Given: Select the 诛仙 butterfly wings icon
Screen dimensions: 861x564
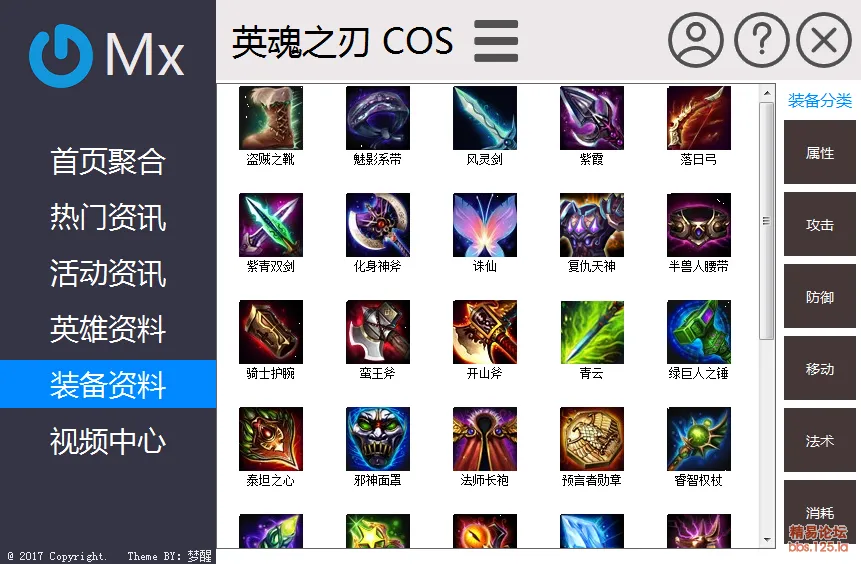Looking at the screenshot, I should coord(485,225).
